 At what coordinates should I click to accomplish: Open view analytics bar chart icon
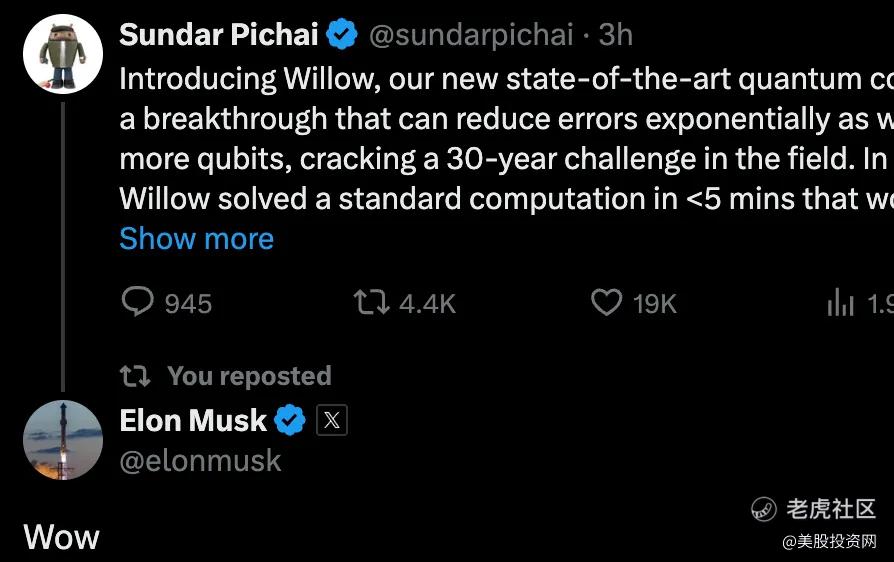coord(840,302)
